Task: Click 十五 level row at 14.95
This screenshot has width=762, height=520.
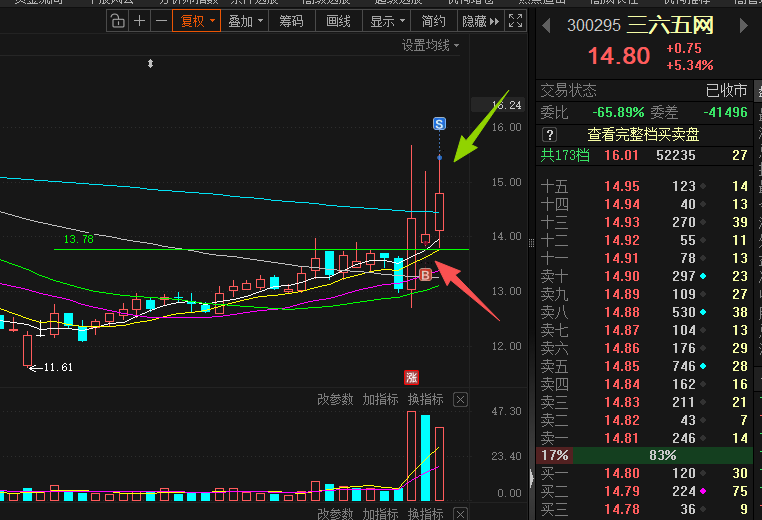Action: click(644, 186)
